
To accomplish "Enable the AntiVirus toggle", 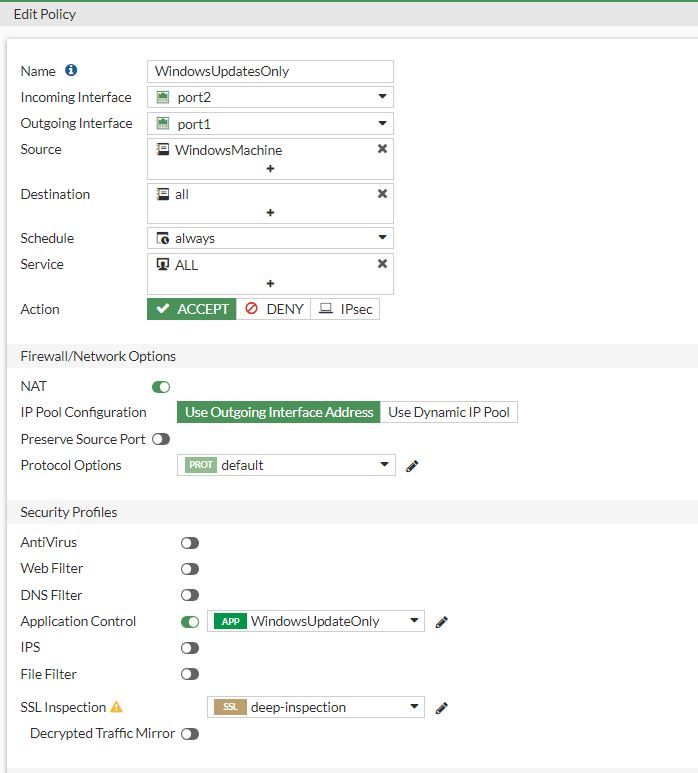I will pos(190,543).
